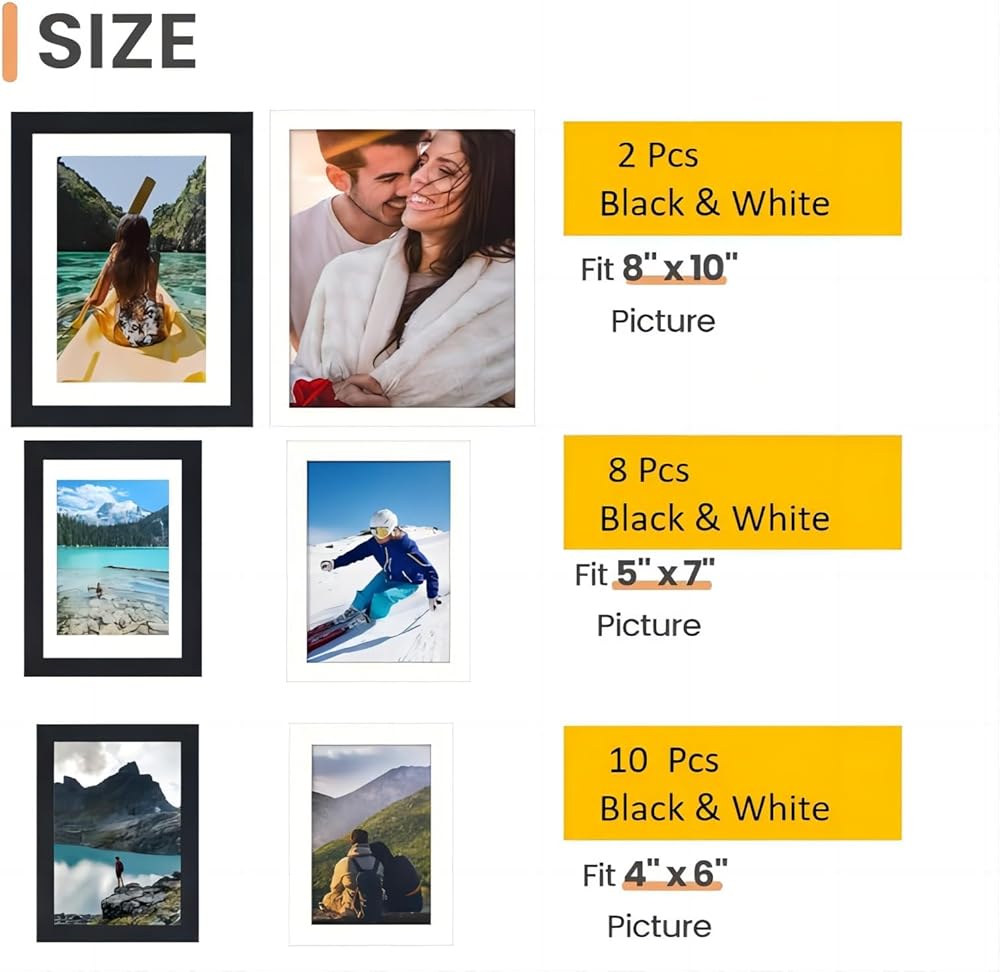Click the 5" x 7" size text
The height and width of the screenshot is (972, 1000).
[662, 575]
